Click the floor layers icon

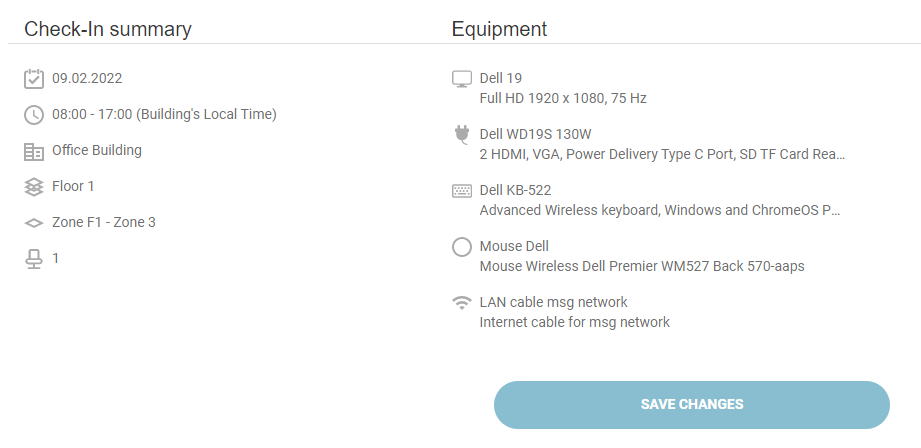34,187
